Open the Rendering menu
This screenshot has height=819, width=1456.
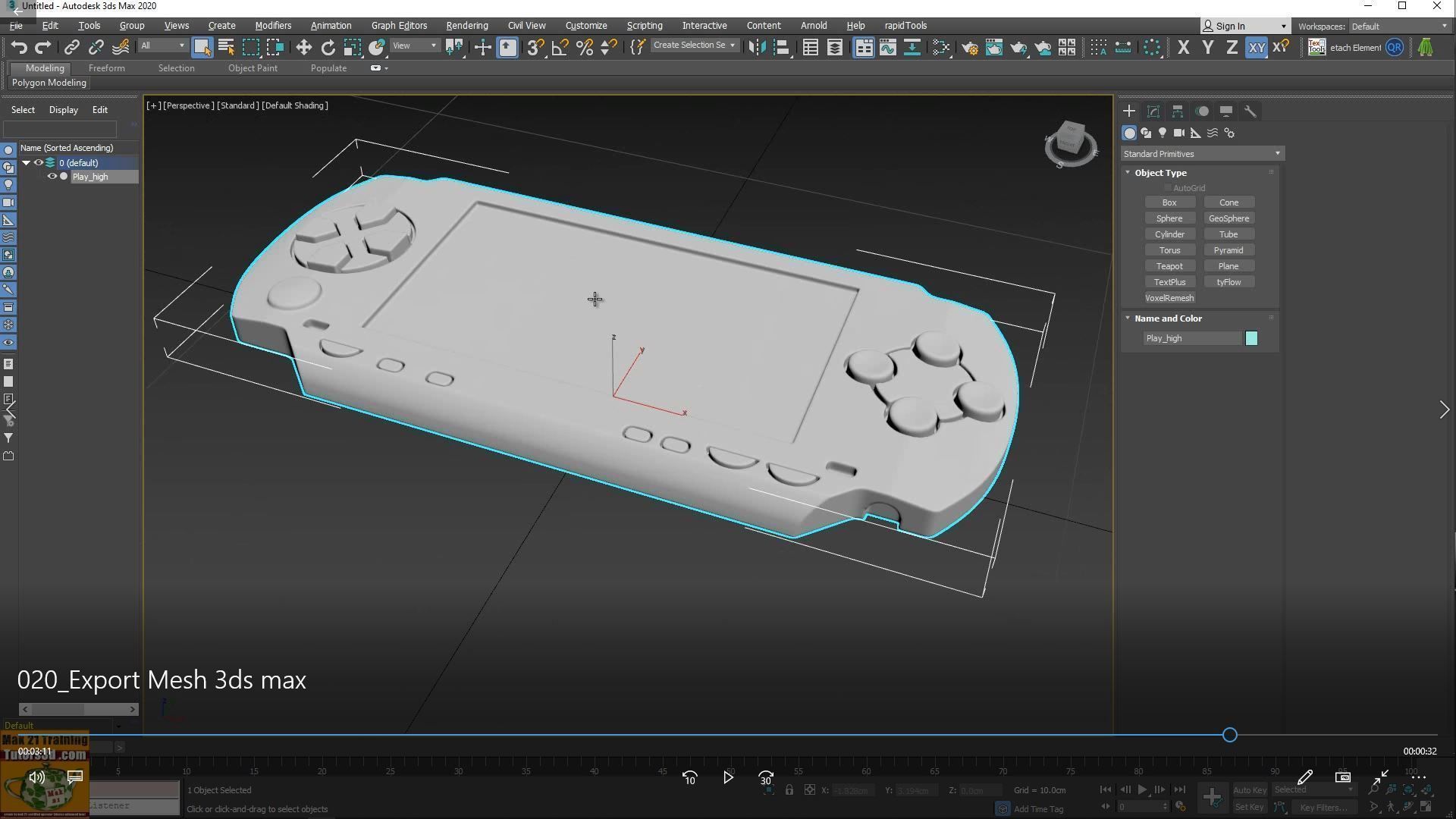point(466,26)
